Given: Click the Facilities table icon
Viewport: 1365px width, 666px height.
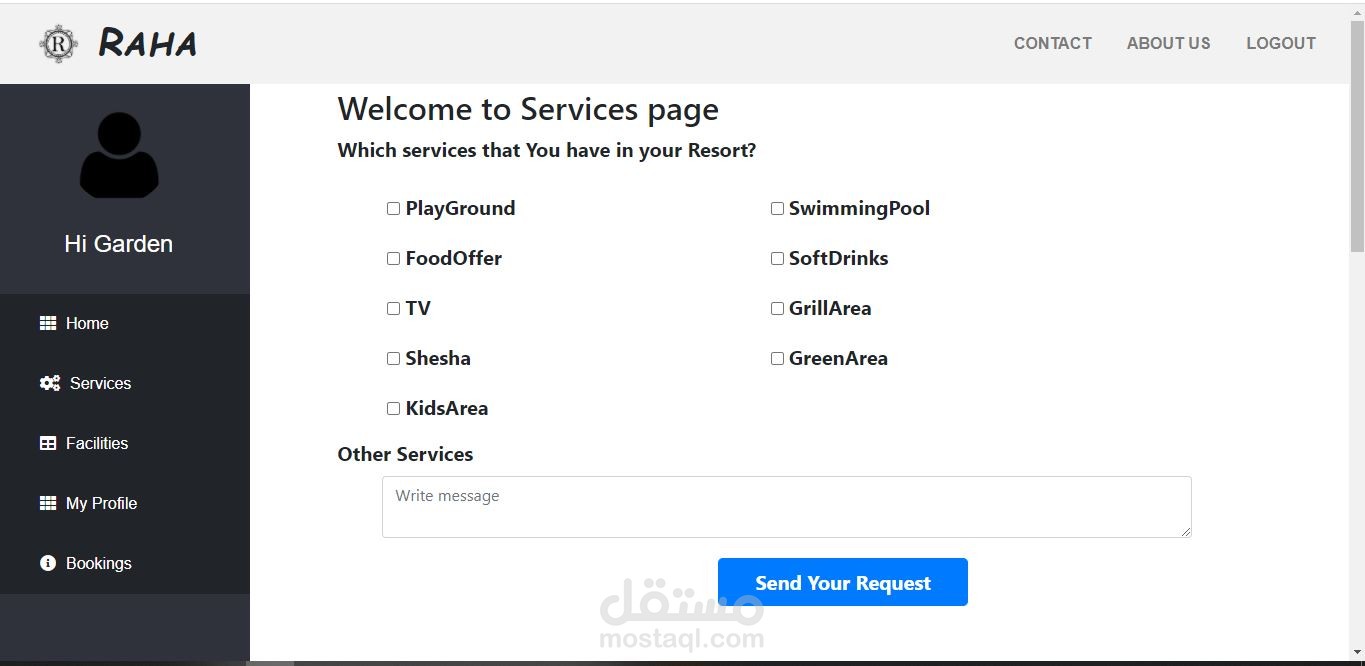Looking at the screenshot, I should pyautogui.click(x=48, y=443).
